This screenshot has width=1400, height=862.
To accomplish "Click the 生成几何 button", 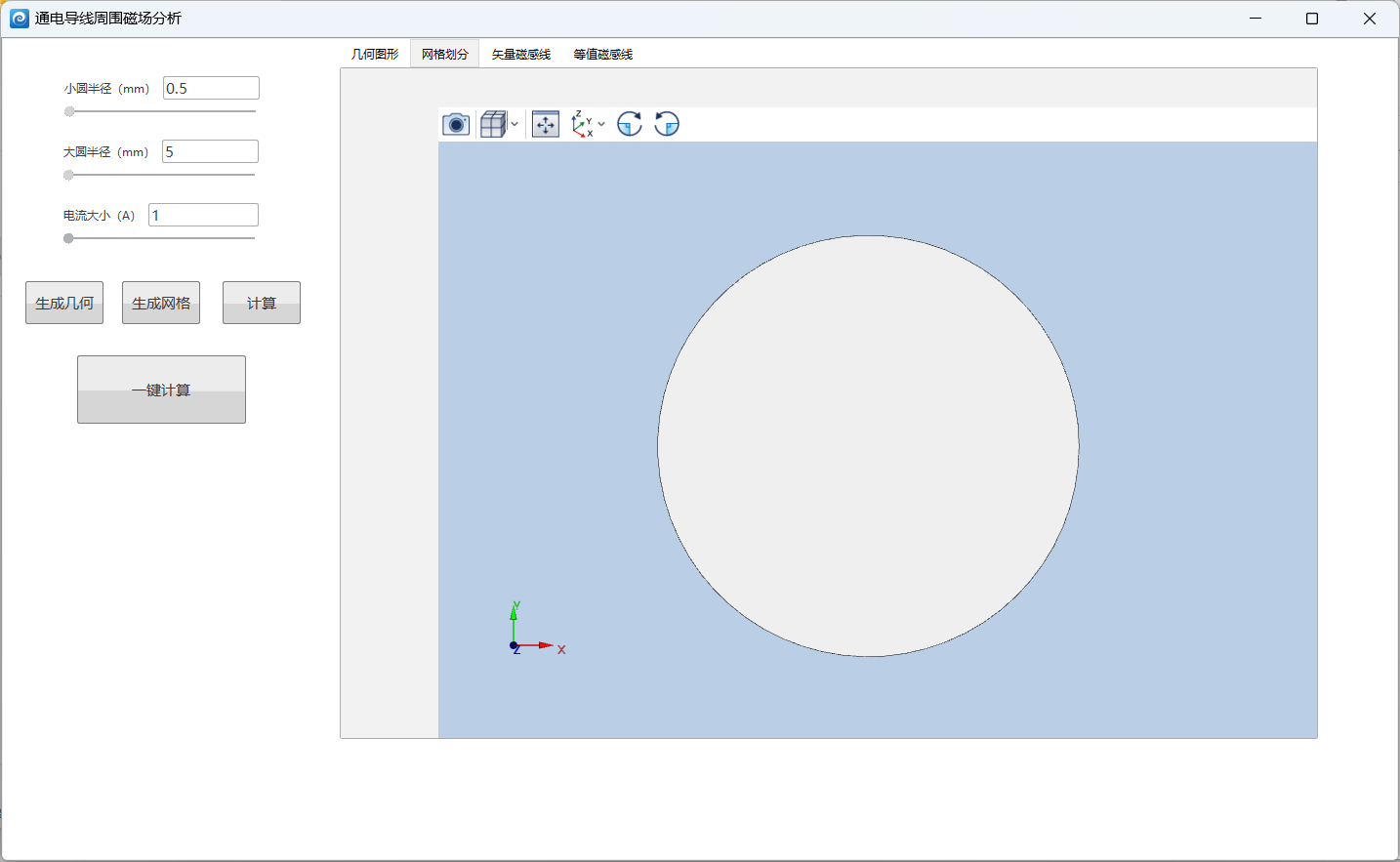I will (64, 303).
